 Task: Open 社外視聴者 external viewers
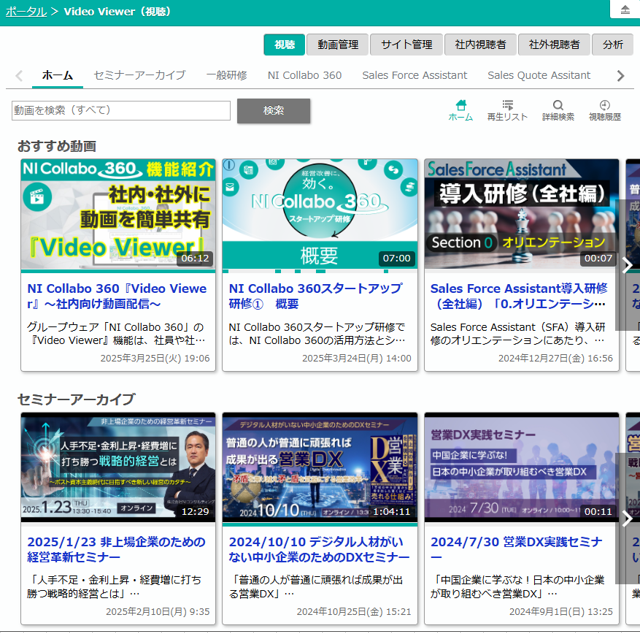pyautogui.click(x=554, y=44)
